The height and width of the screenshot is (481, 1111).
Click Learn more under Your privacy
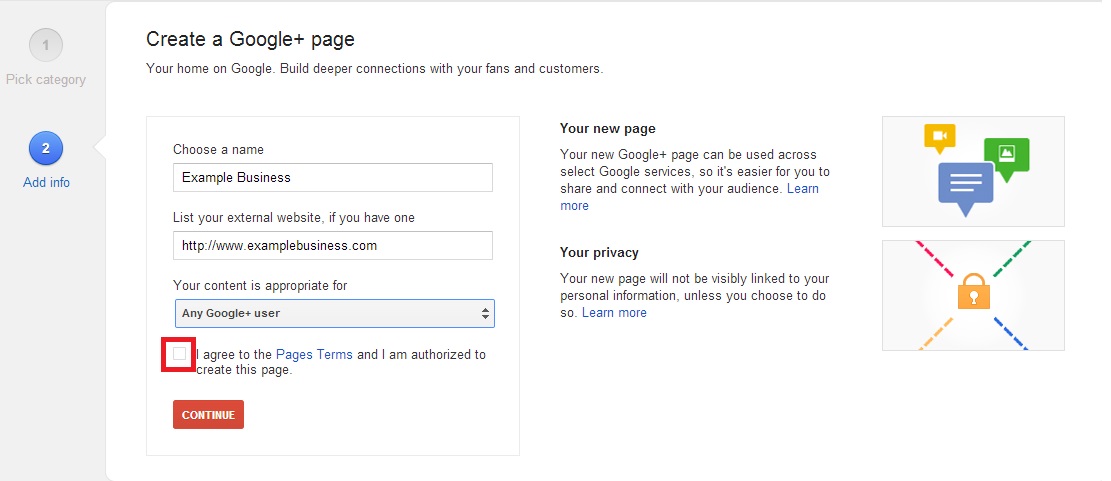coord(614,312)
